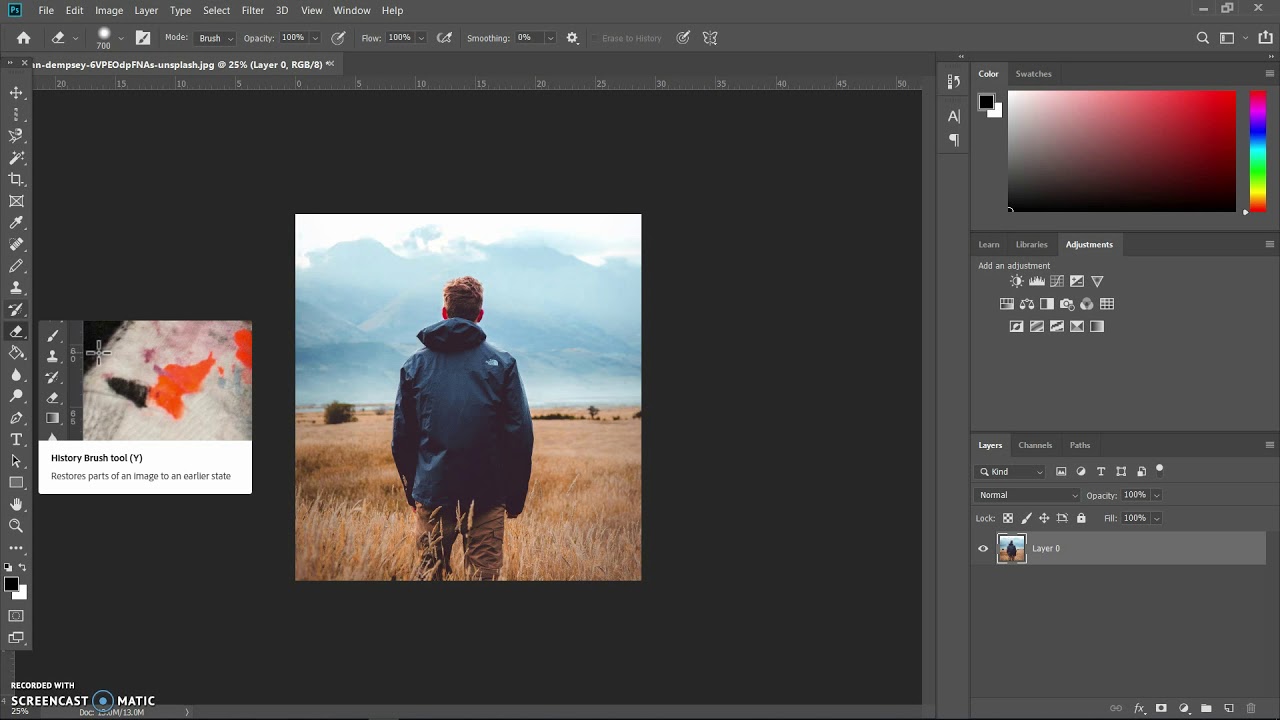1280x720 pixels.
Task: Switch to the Channels tab
Action: (1035, 445)
